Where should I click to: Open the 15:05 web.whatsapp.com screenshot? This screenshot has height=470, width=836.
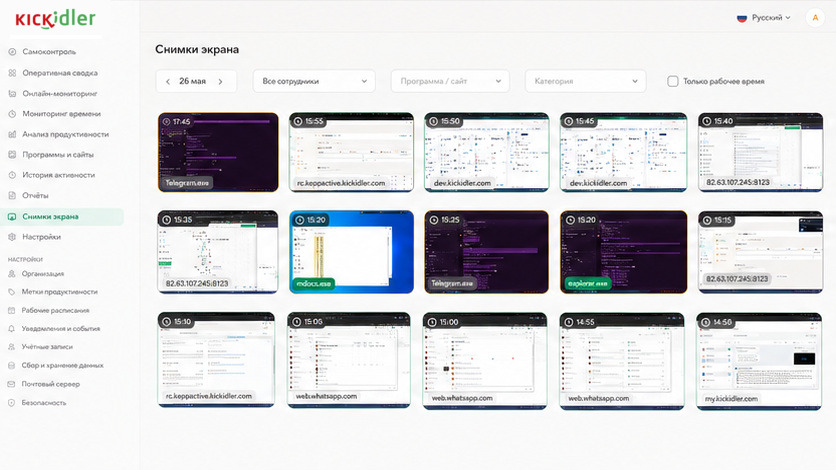point(349,360)
